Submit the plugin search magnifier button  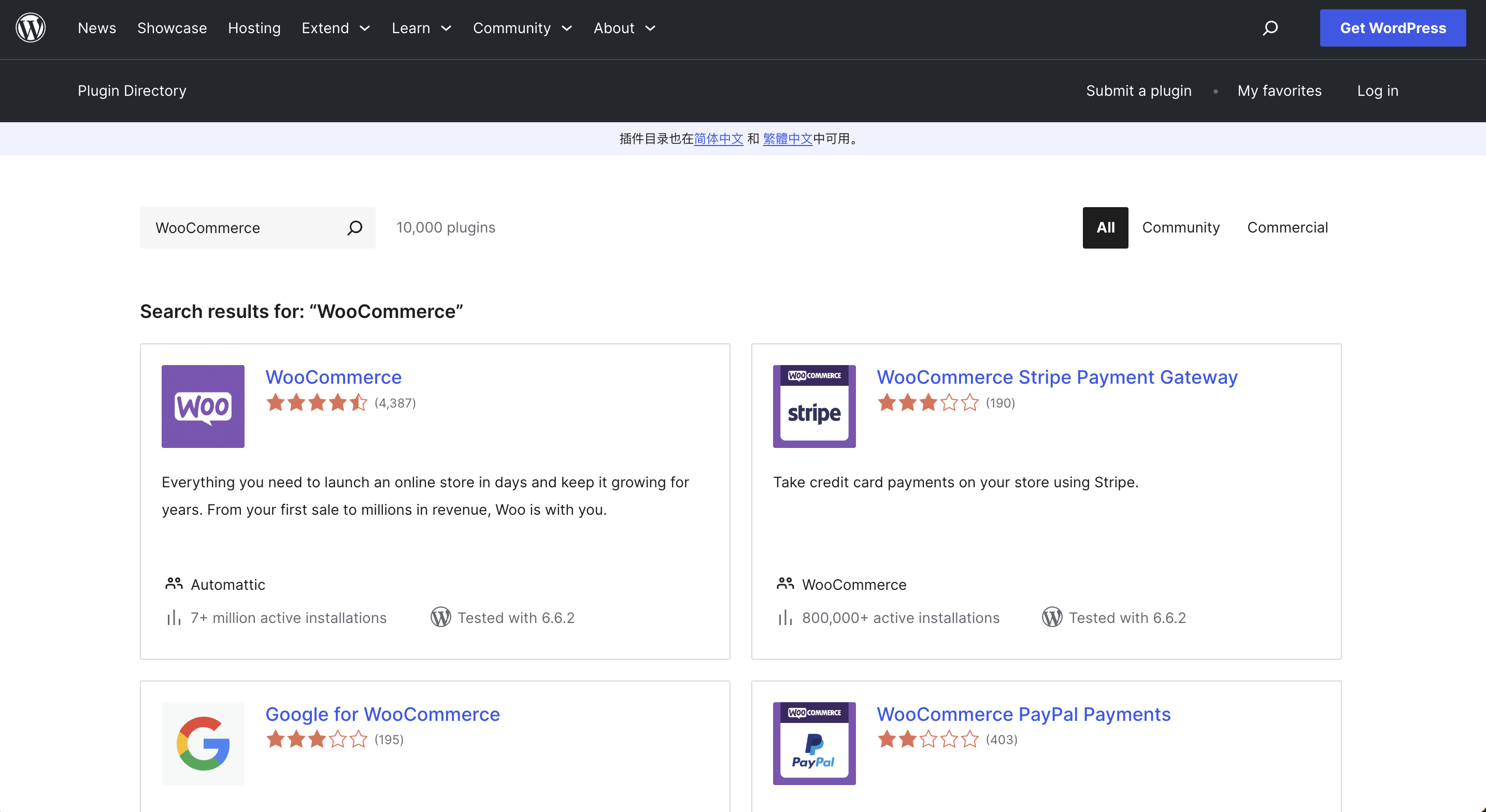click(355, 228)
